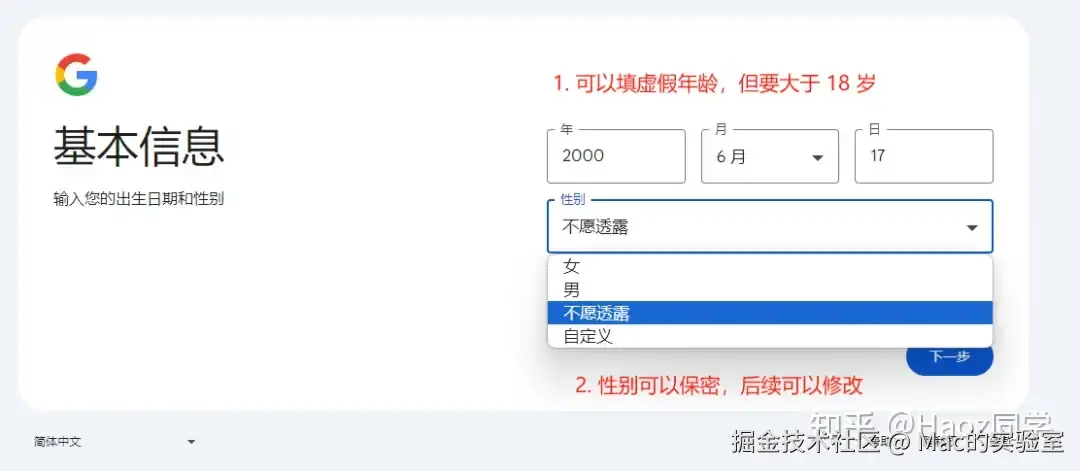The width and height of the screenshot is (1080, 471).
Task: Pick 自定义 in the gender list
Action: pos(769,336)
